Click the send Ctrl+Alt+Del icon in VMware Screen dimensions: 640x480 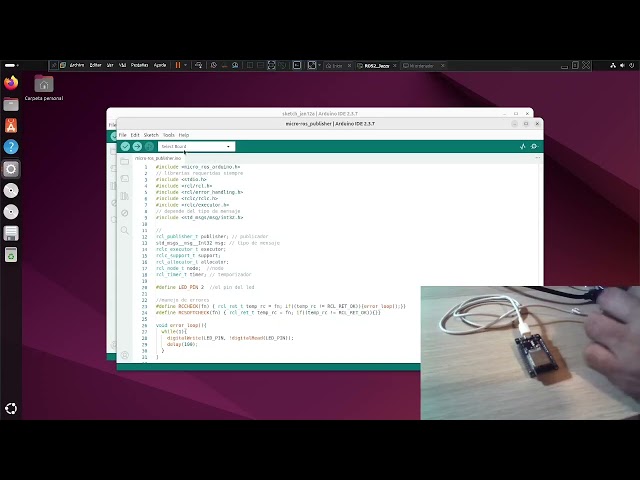[198, 65]
